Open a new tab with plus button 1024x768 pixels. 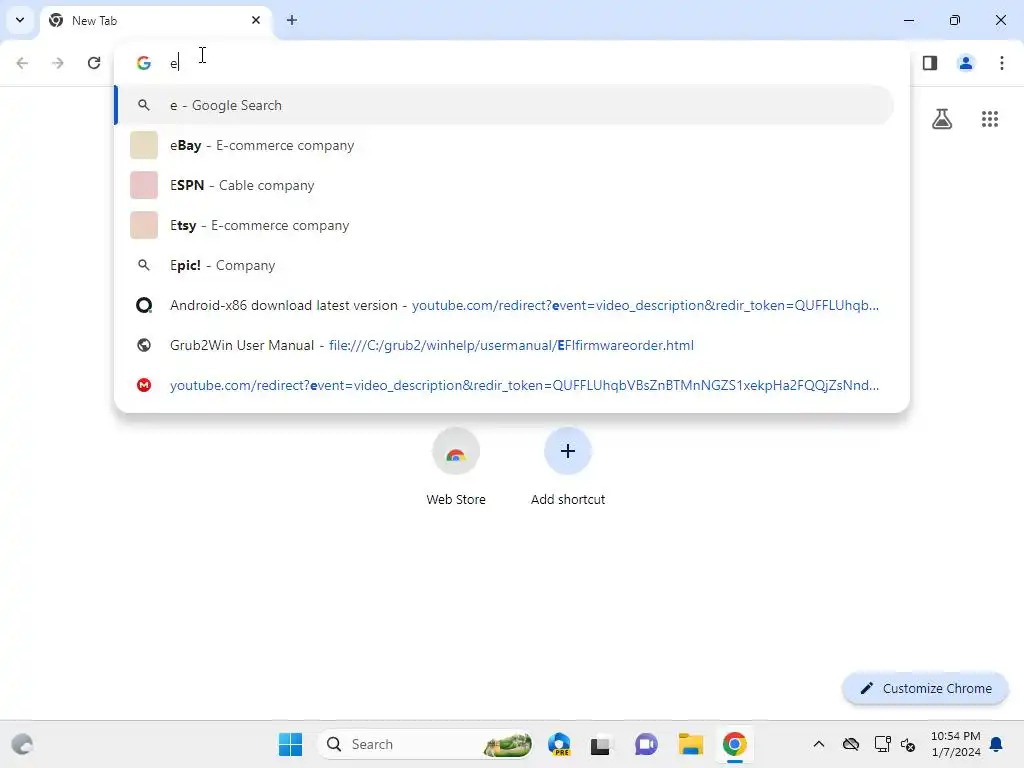click(292, 20)
